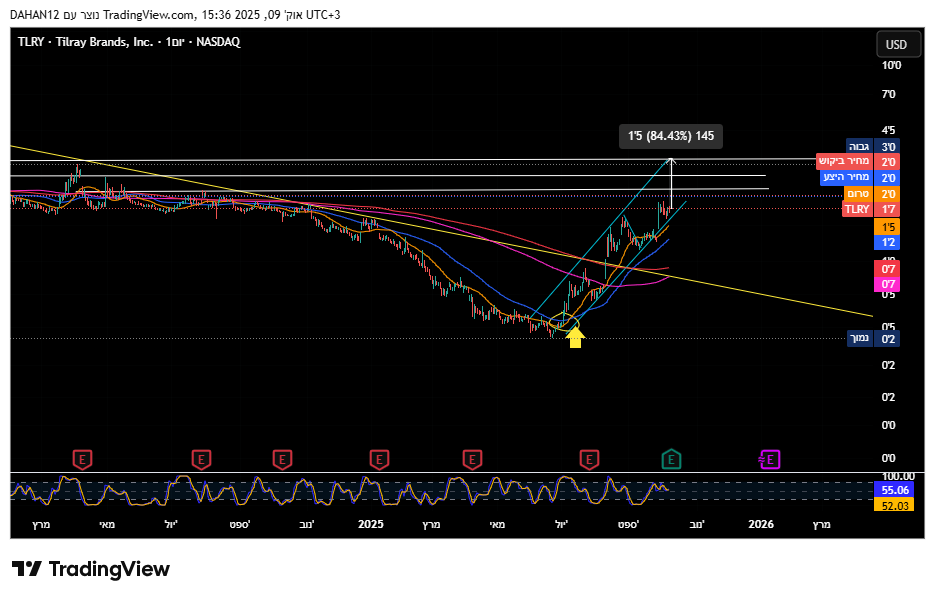Click the 'מחיר היצע' ask price label
Screen dimensions: 935x599
tap(846, 177)
